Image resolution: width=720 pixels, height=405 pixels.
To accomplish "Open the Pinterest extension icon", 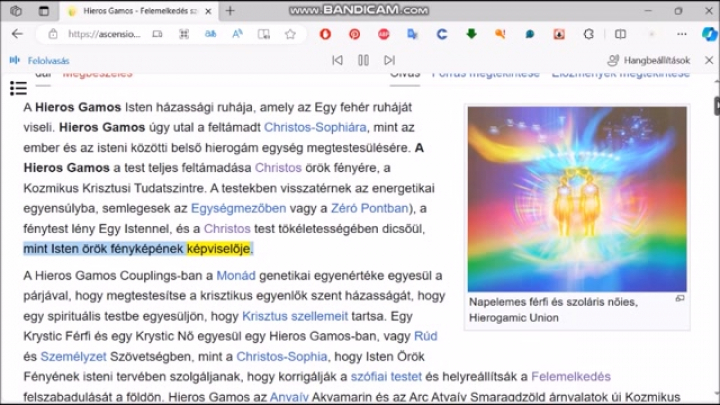I will coord(354,34).
